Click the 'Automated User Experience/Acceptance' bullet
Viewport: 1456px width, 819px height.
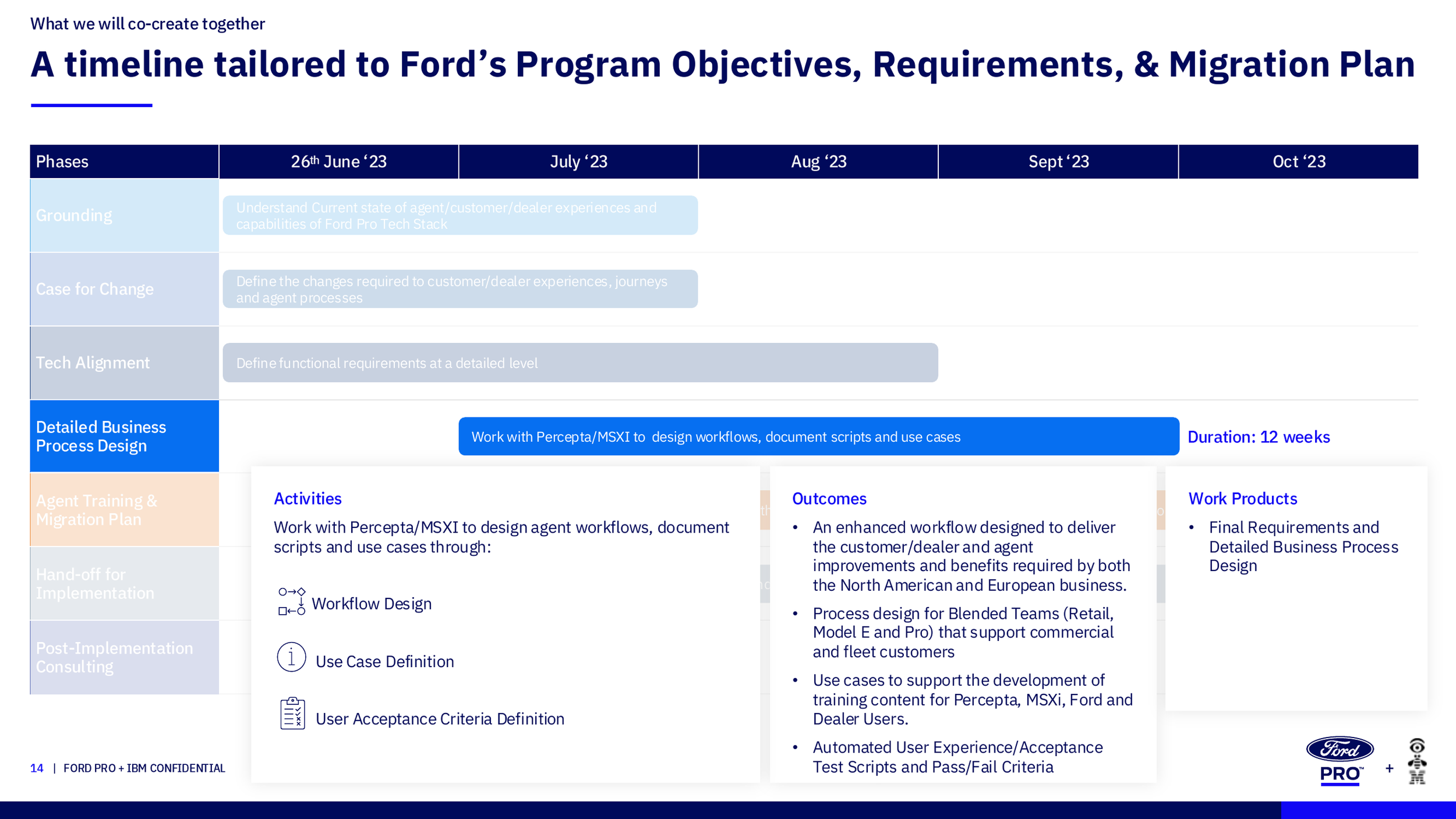pos(957,757)
